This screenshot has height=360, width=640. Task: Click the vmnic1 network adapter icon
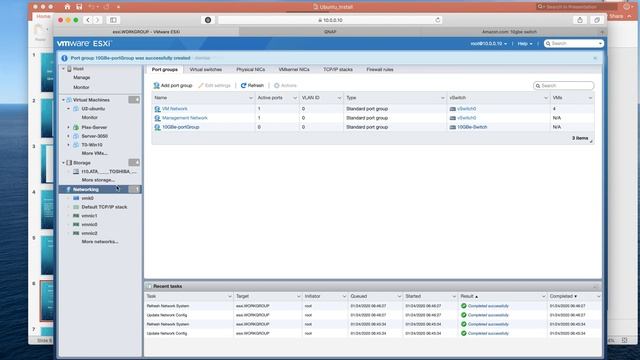pyautogui.click(x=76, y=216)
